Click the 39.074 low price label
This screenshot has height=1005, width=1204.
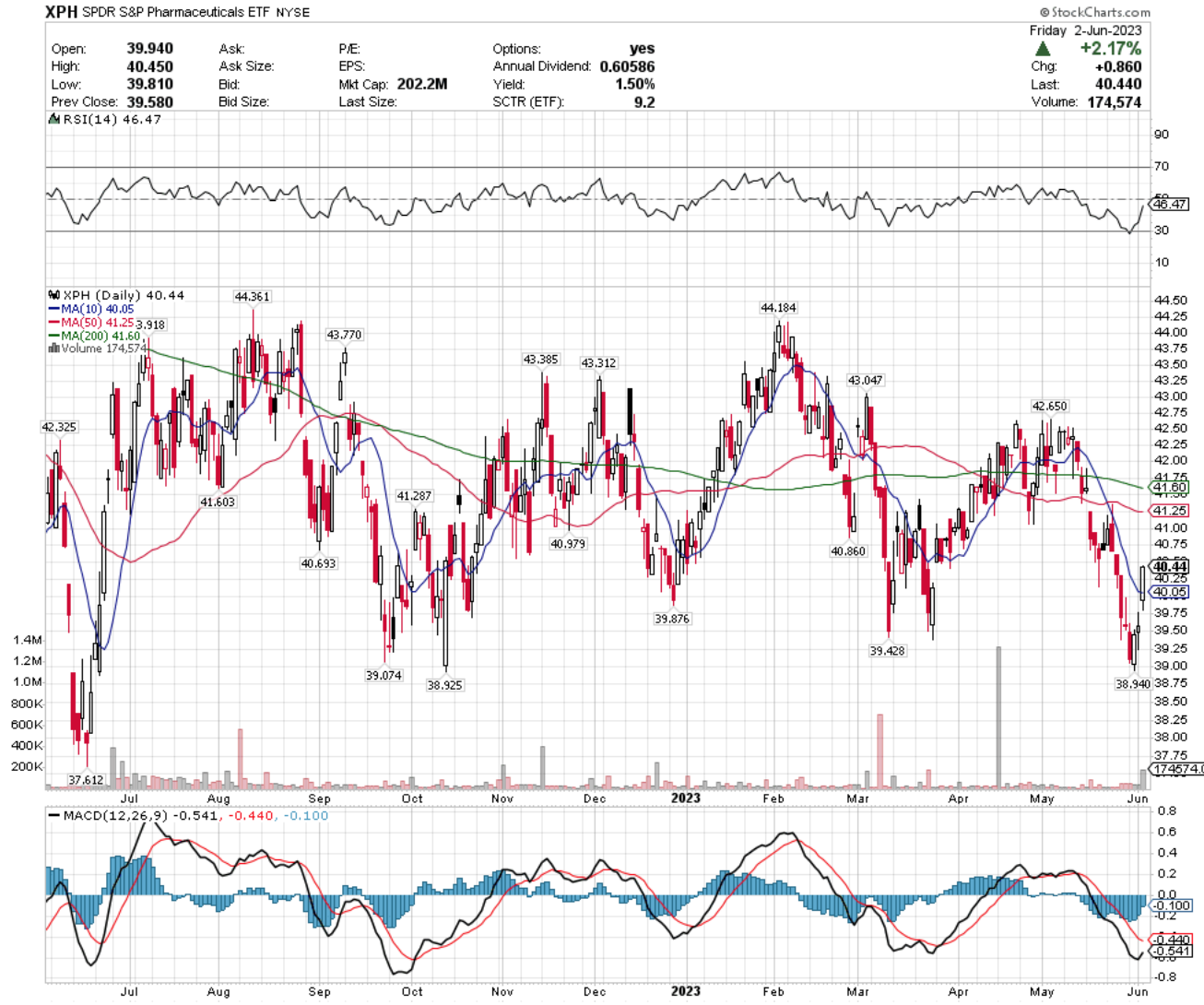[384, 676]
